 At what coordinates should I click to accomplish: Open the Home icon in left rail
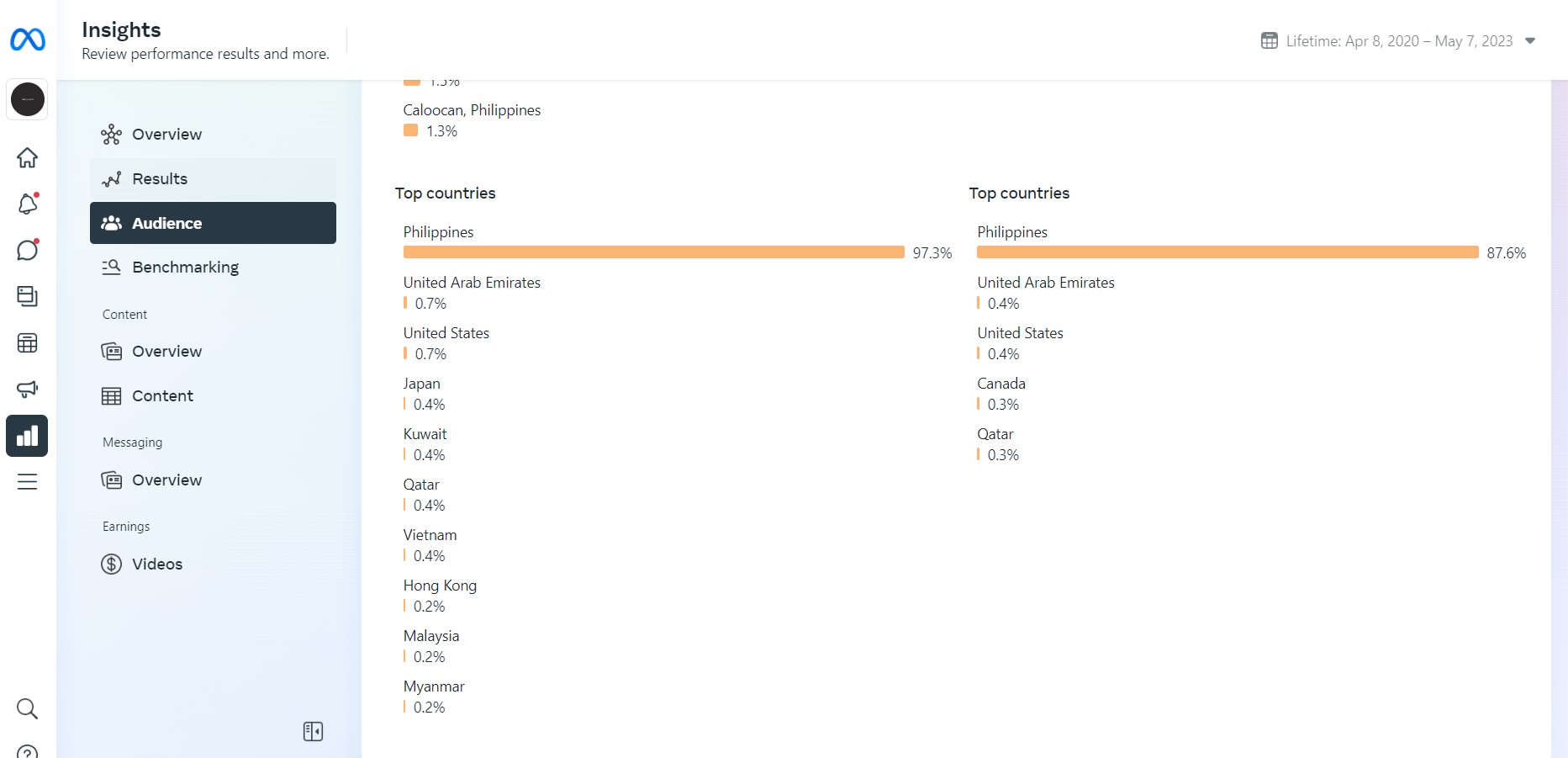[28, 158]
